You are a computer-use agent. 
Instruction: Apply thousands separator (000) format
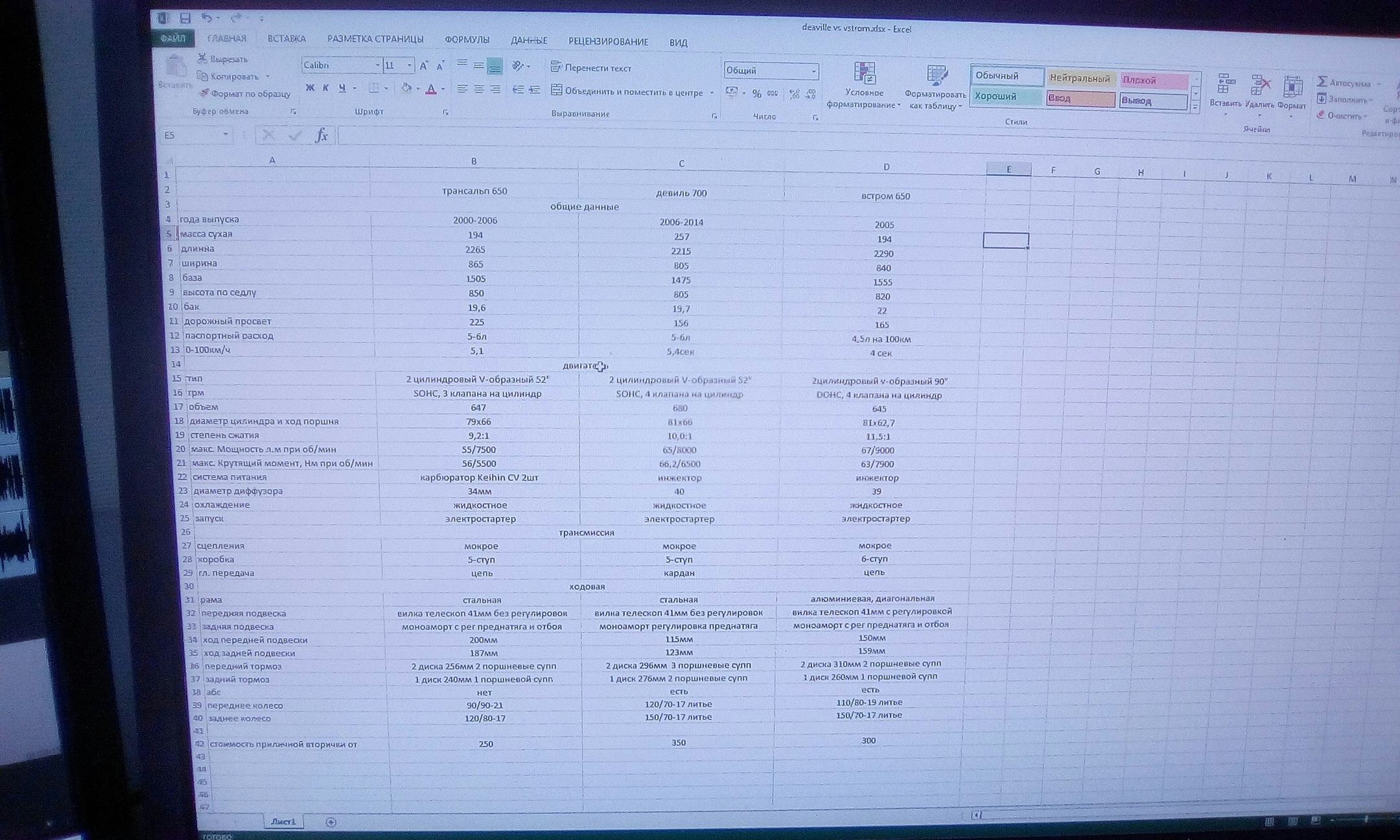click(773, 94)
